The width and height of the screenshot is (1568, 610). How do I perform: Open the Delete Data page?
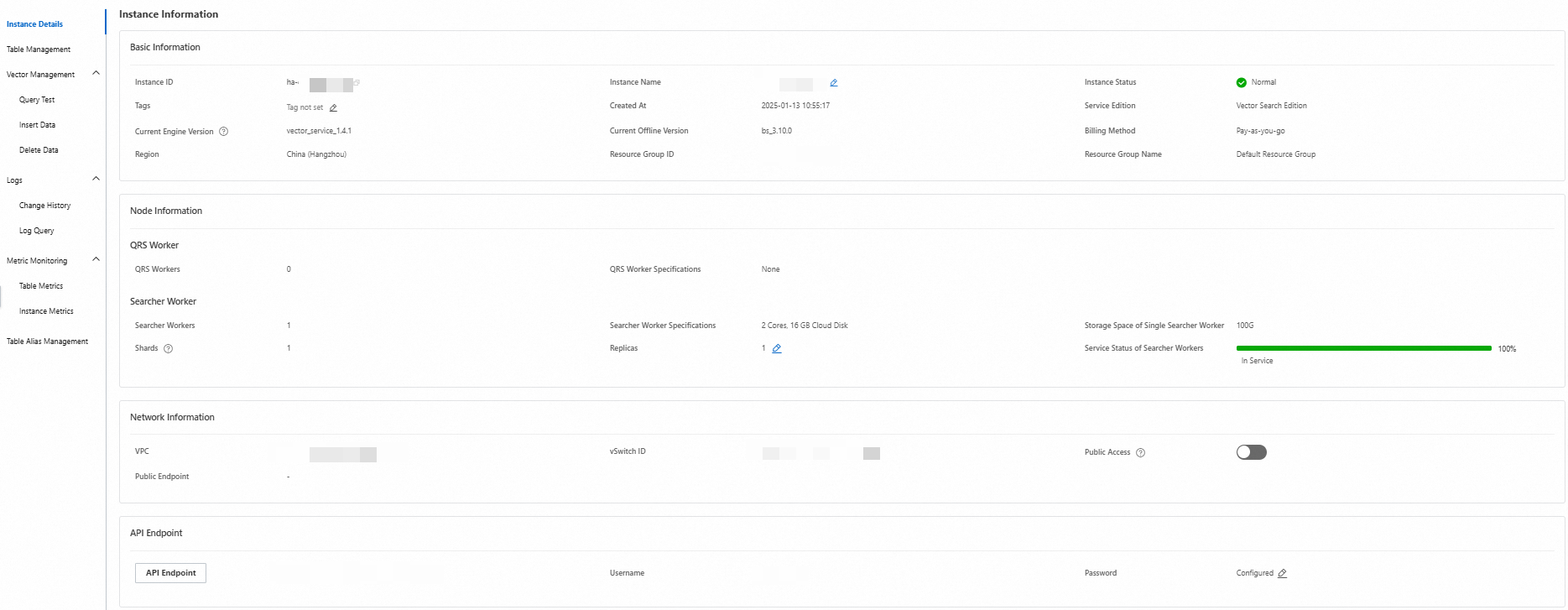[39, 150]
